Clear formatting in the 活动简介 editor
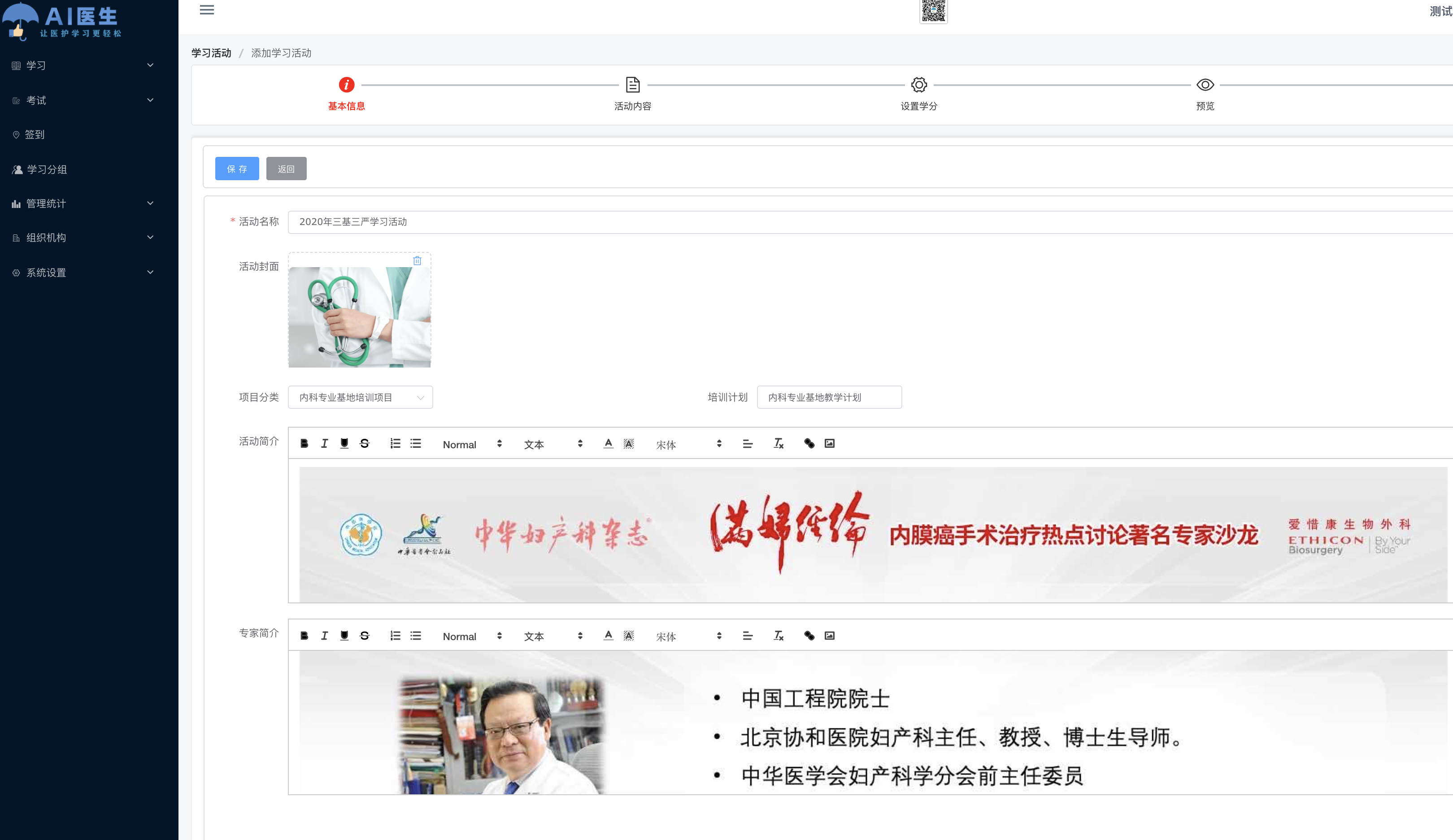This screenshot has width=1453, height=840. [779, 444]
